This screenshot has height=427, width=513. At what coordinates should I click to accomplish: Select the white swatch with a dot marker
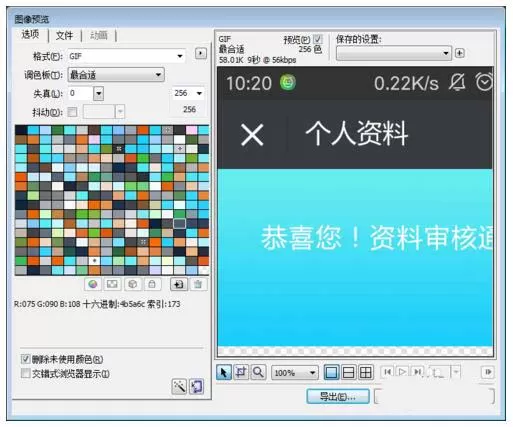pyautogui.click(x=94, y=261)
